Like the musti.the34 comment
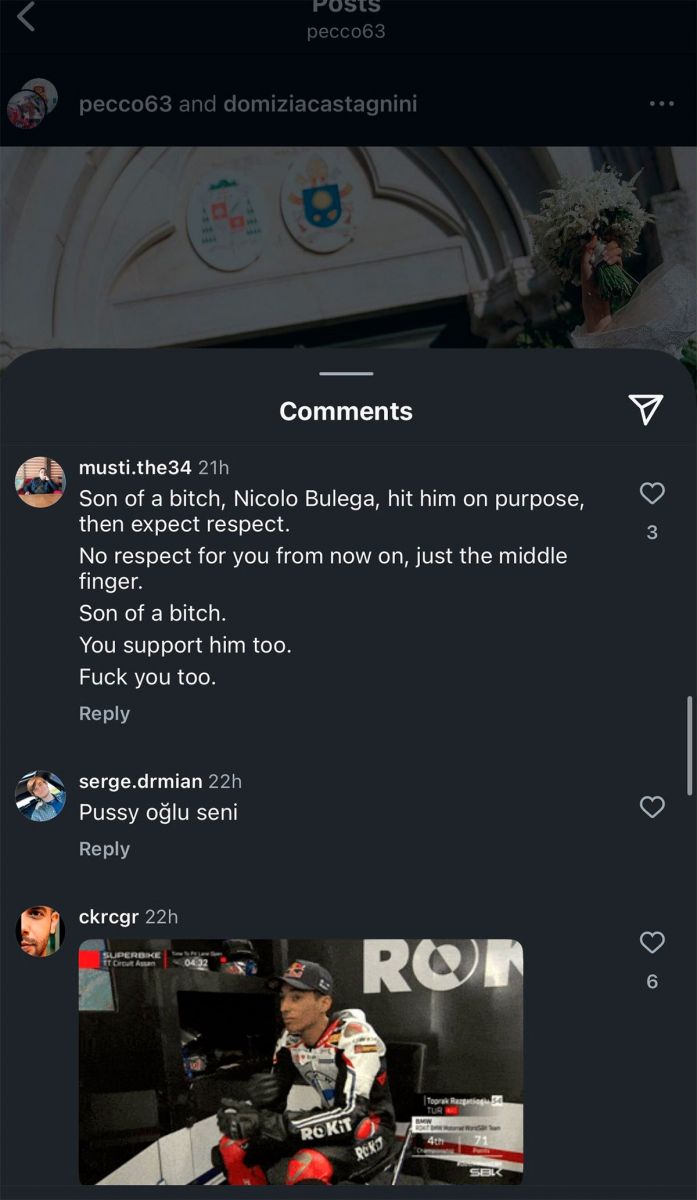Image resolution: width=697 pixels, height=1200 pixels. click(x=652, y=493)
